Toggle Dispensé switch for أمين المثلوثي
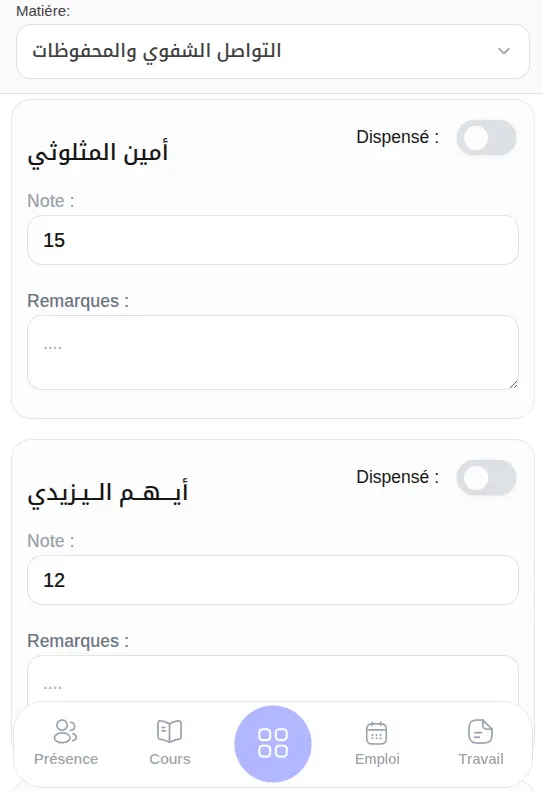The width and height of the screenshot is (543, 791). [x=486, y=138]
